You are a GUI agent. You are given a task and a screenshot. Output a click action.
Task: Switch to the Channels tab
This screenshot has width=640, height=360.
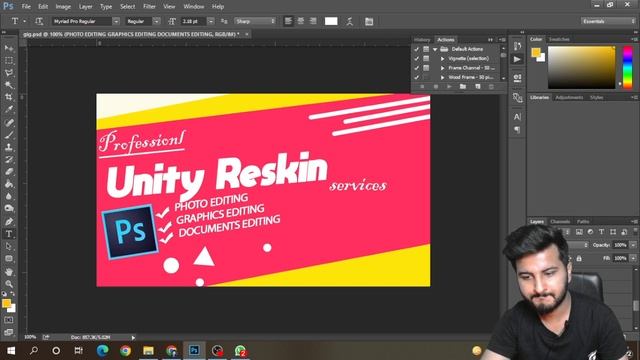[x=560, y=222]
